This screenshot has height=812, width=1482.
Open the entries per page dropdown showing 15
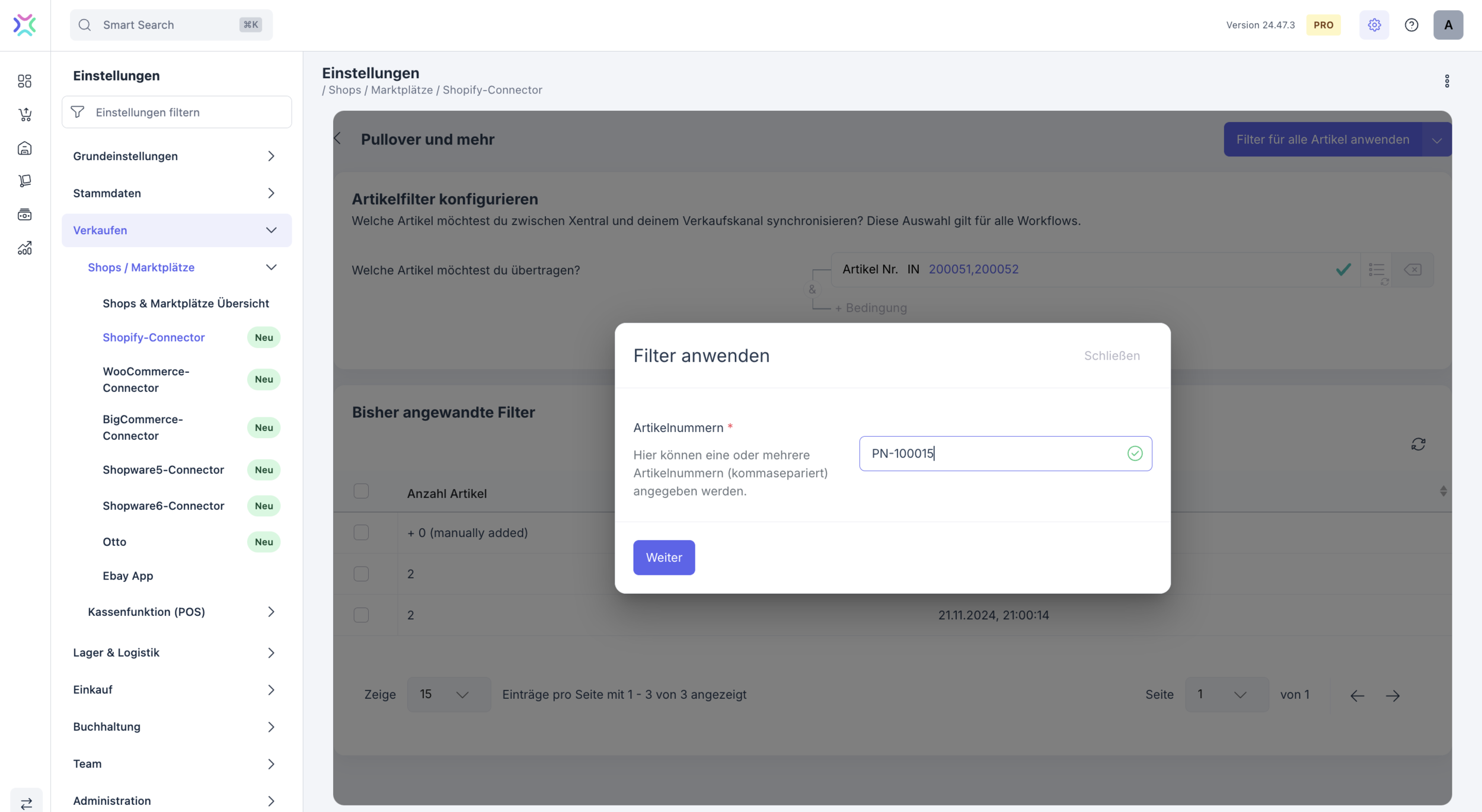click(448, 694)
